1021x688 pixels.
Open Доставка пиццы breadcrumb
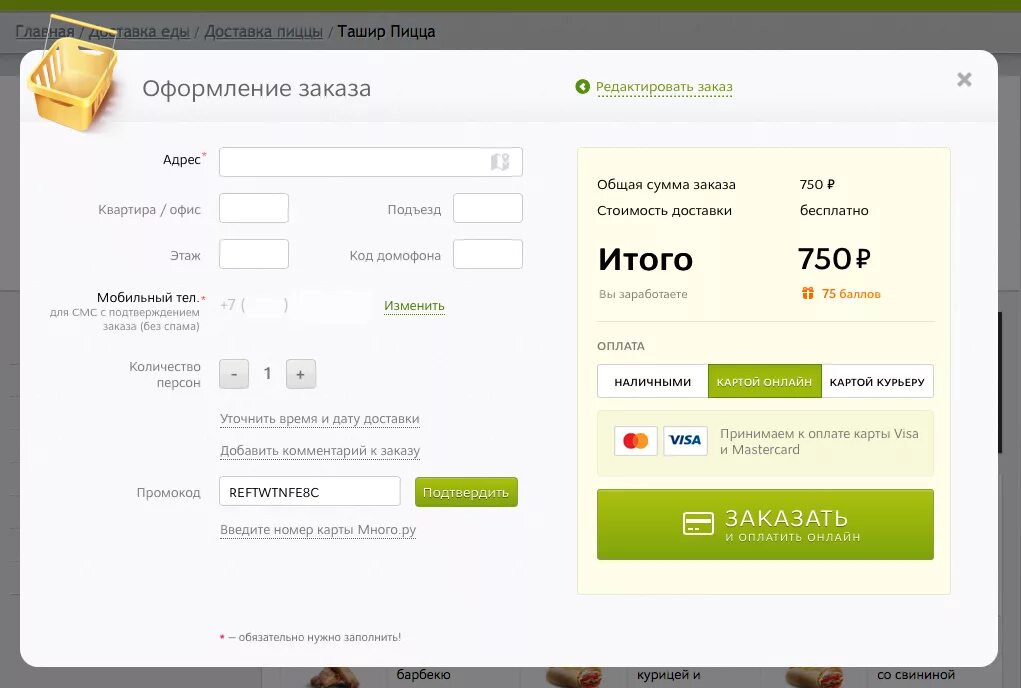coord(264,31)
